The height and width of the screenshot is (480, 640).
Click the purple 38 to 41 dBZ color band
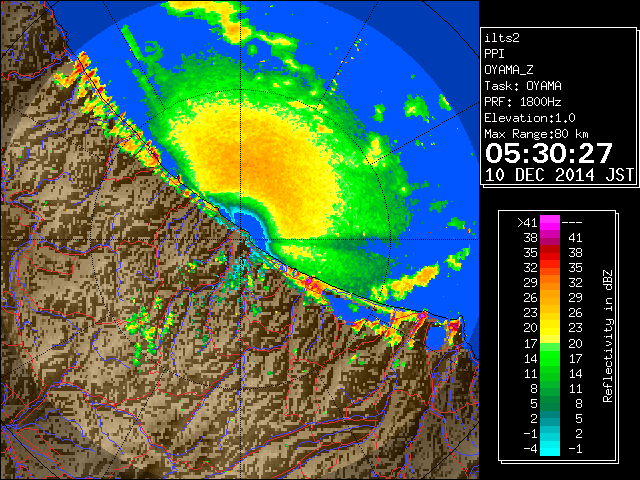[550, 238]
